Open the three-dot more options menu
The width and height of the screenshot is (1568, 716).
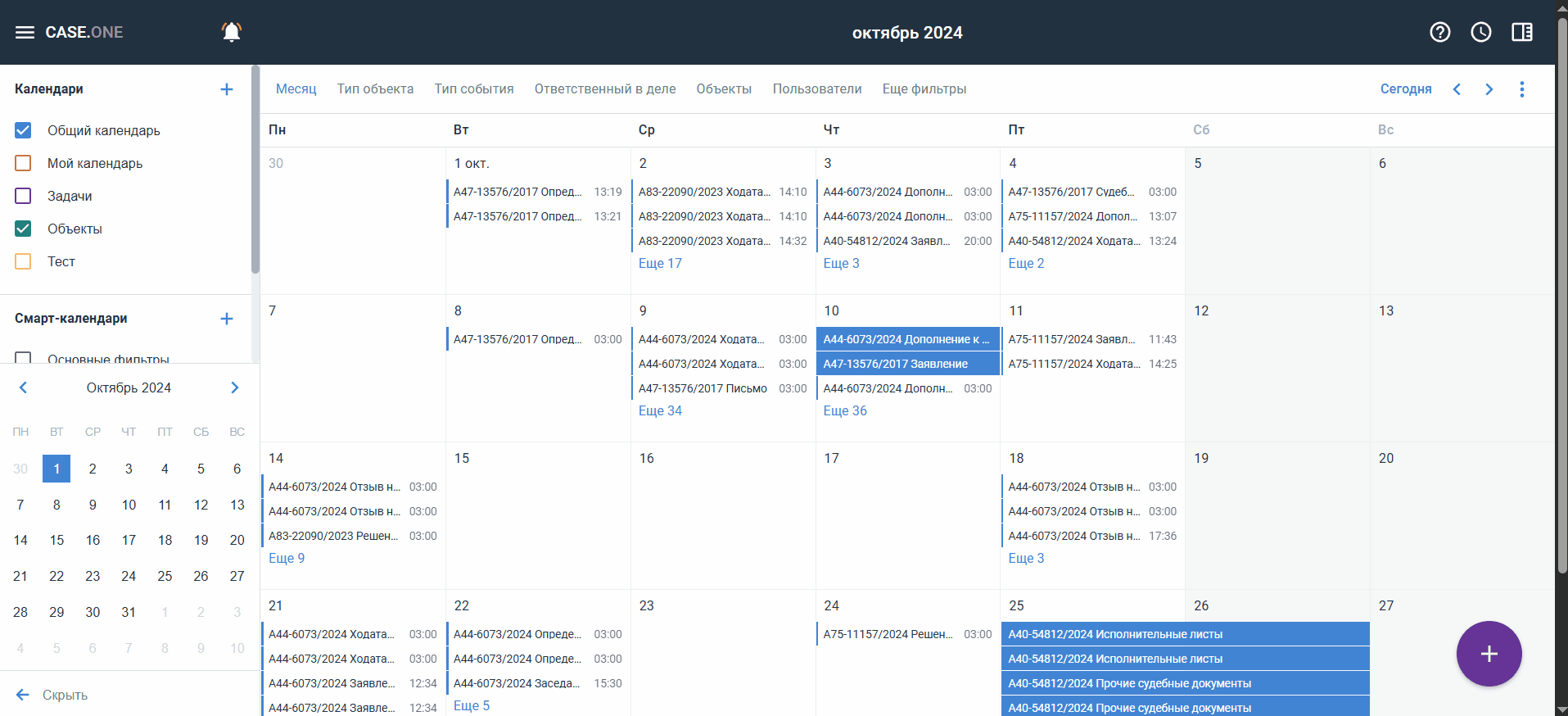point(1521,89)
